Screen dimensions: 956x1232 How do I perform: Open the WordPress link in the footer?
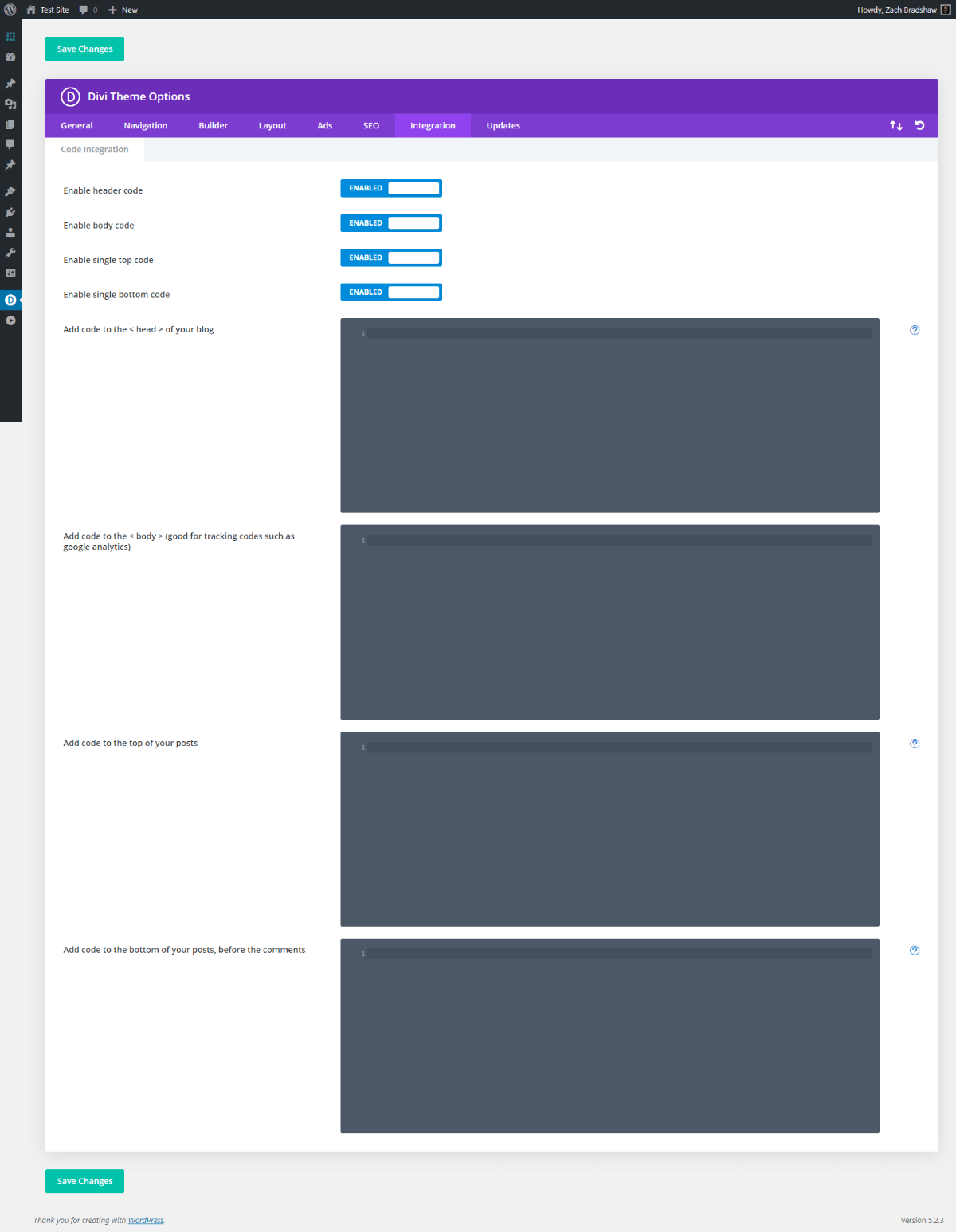pyautogui.click(x=146, y=1220)
